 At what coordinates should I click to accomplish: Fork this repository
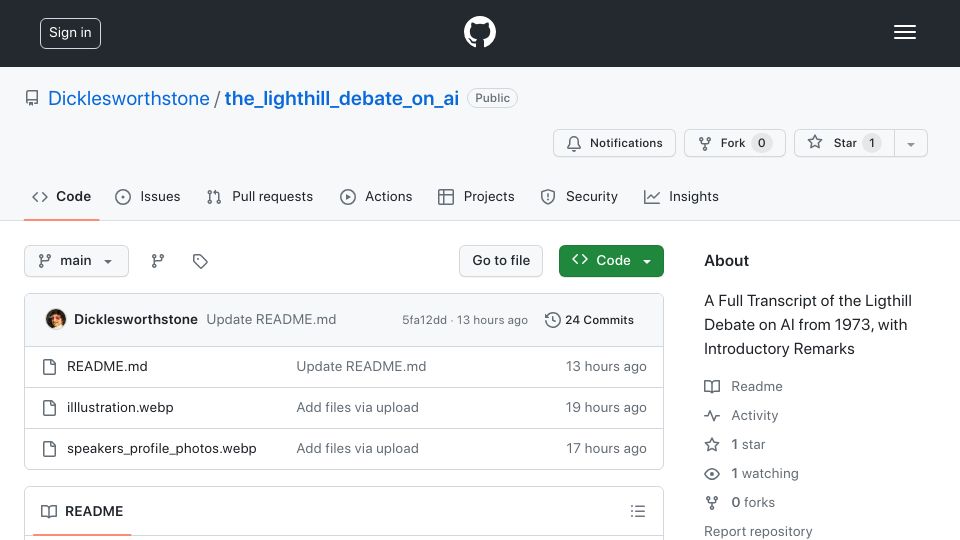[735, 143]
